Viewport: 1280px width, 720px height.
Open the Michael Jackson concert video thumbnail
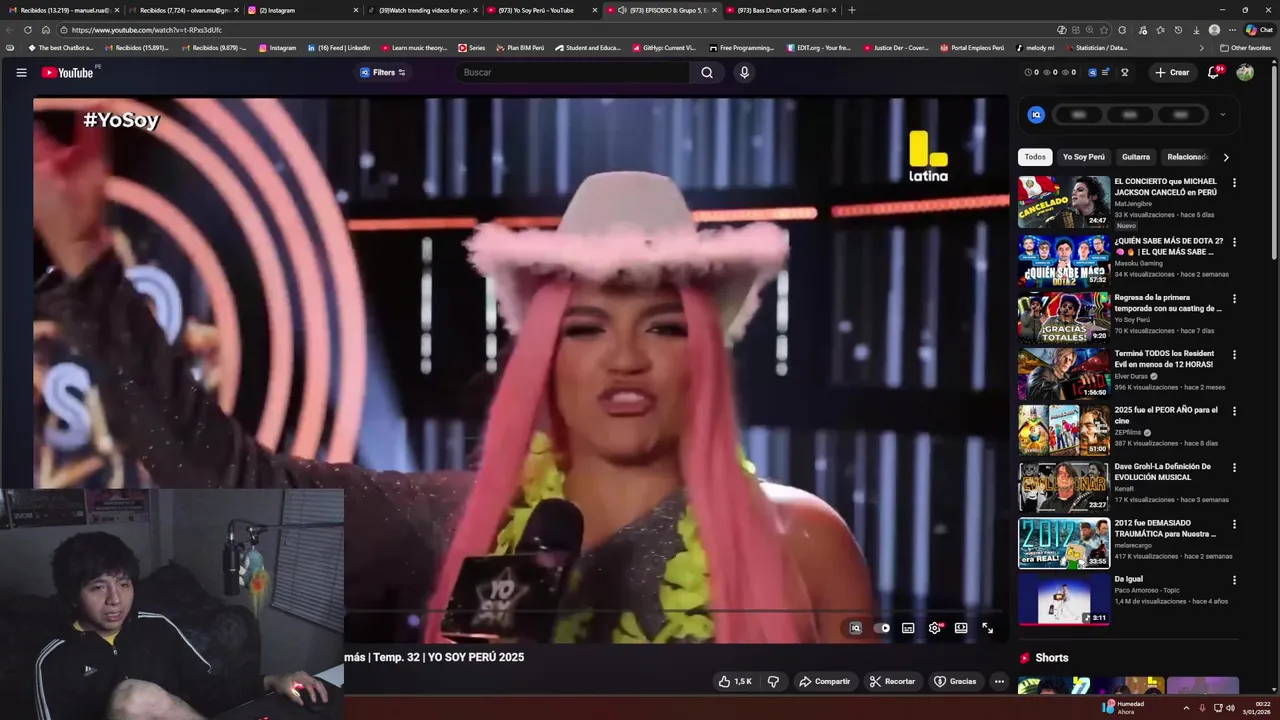tap(1064, 202)
